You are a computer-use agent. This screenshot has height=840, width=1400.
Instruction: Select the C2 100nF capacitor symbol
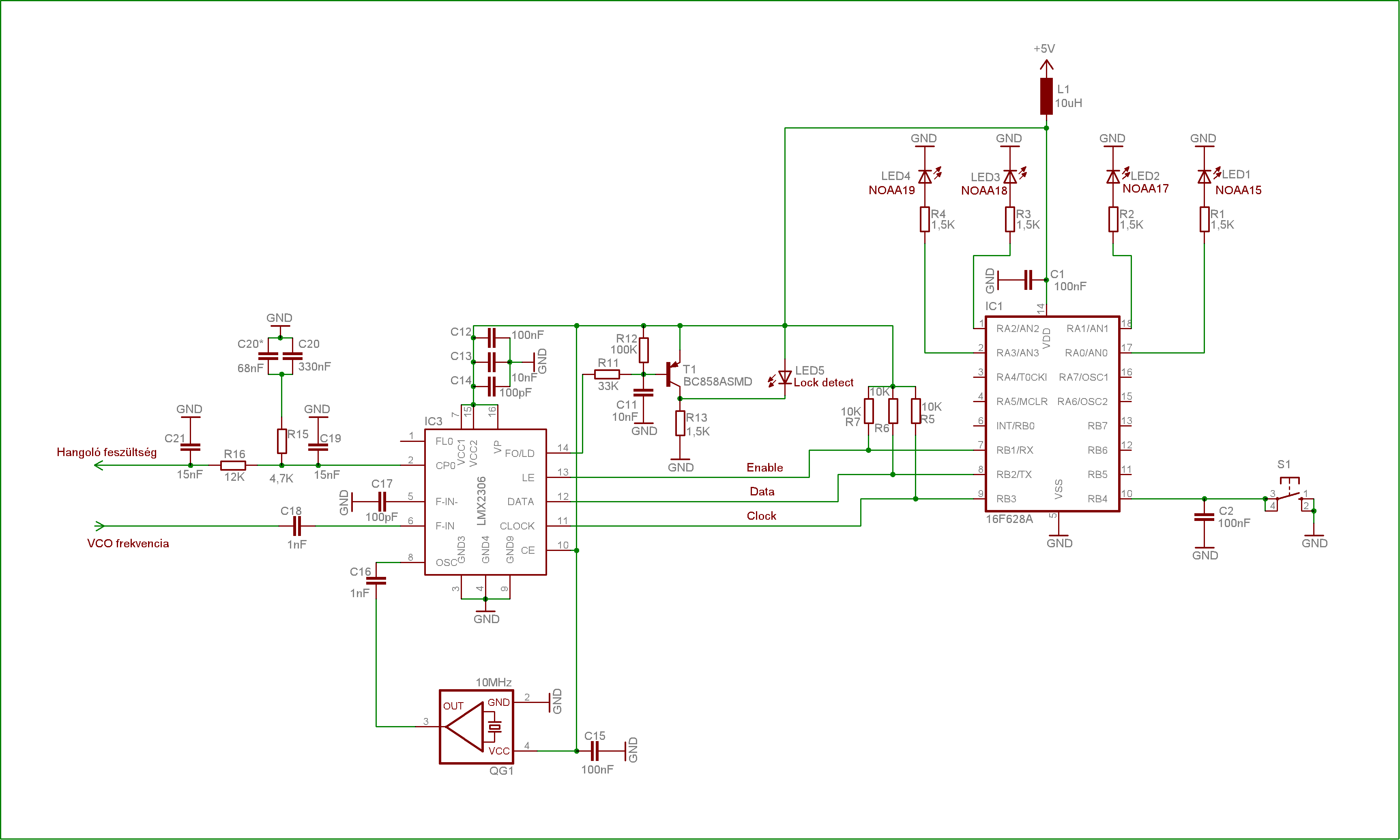click(1204, 517)
